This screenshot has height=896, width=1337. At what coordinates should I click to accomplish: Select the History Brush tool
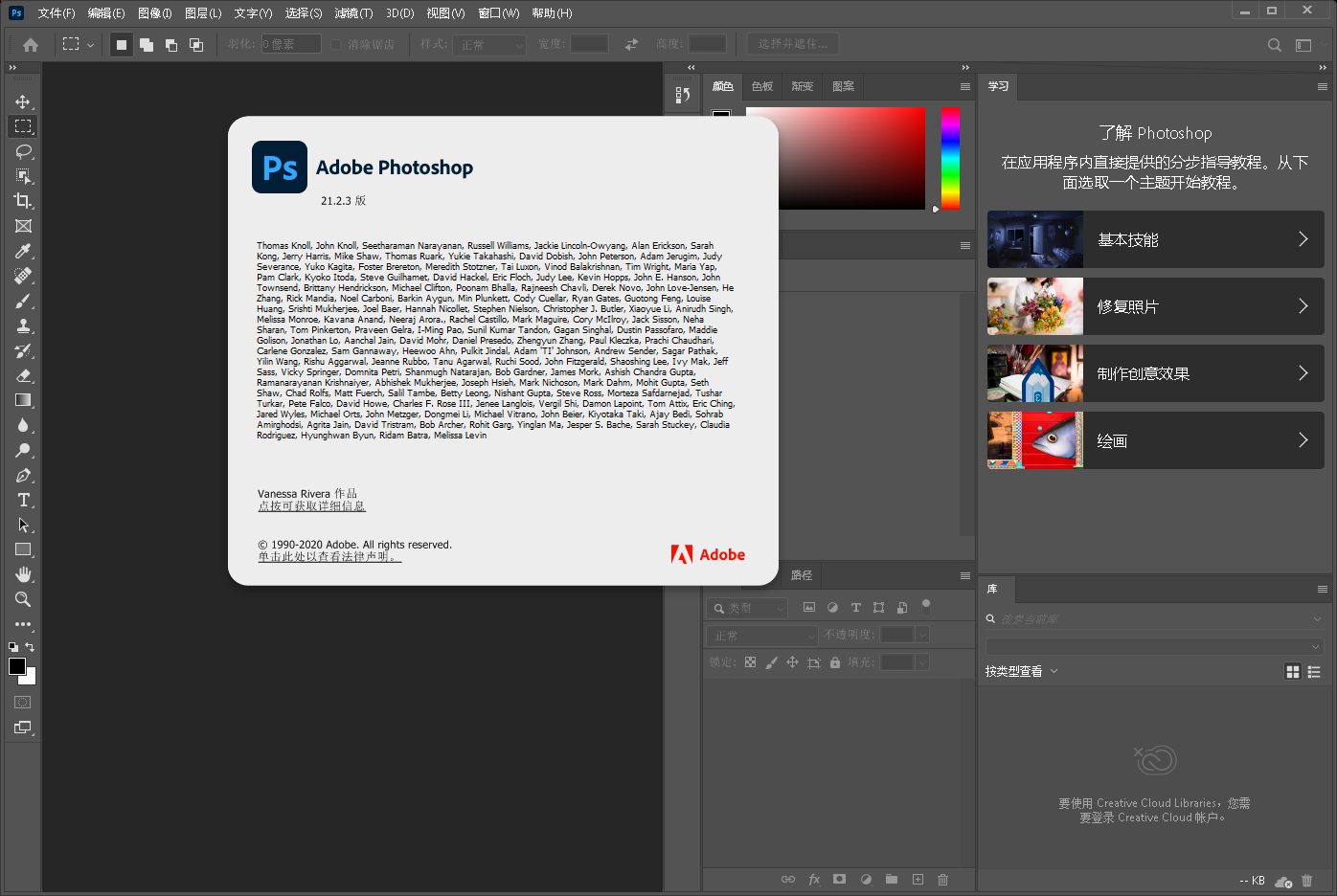(x=23, y=350)
